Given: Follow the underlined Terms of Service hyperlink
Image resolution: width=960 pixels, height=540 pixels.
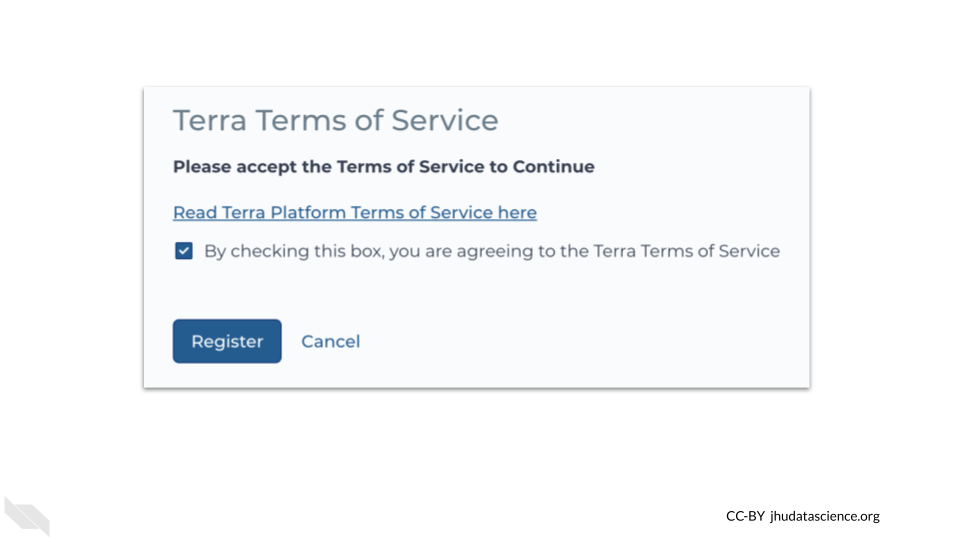Looking at the screenshot, I should coord(354,212).
